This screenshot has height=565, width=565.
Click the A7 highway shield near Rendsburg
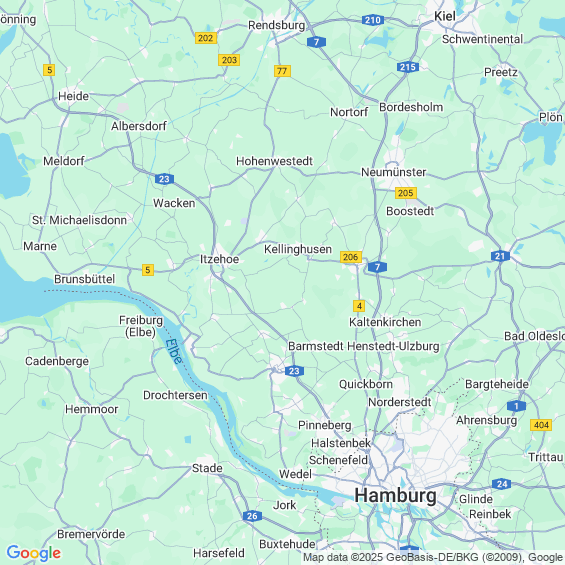pyautogui.click(x=316, y=42)
